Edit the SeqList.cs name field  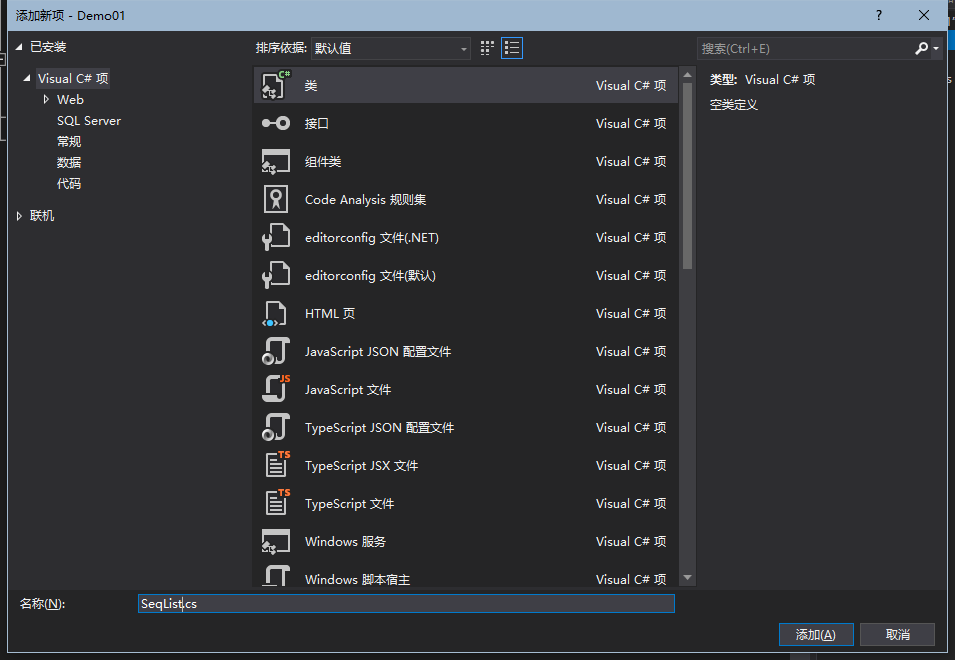tap(405, 604)
